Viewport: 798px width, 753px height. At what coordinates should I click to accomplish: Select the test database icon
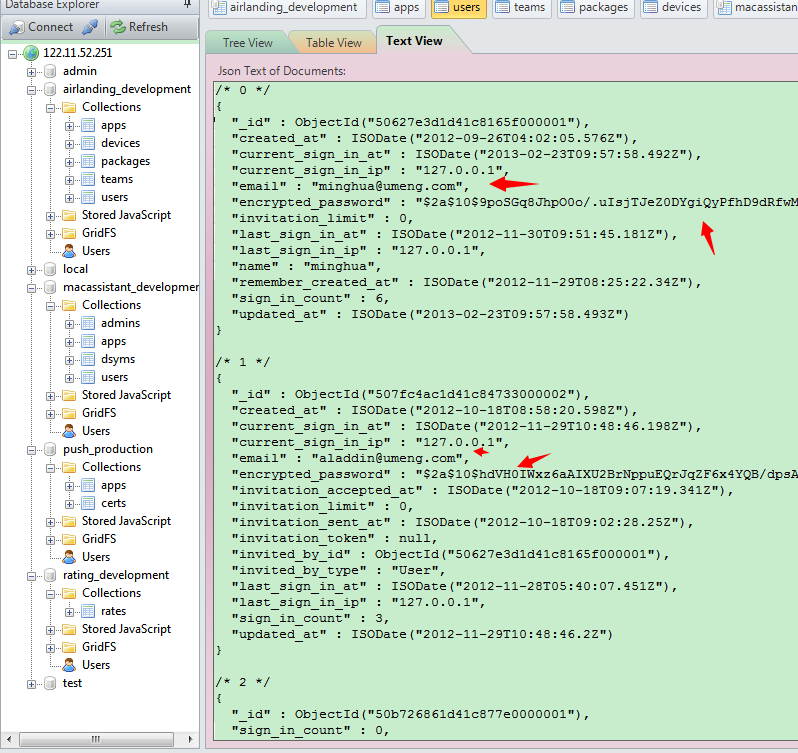click(50, 683)
